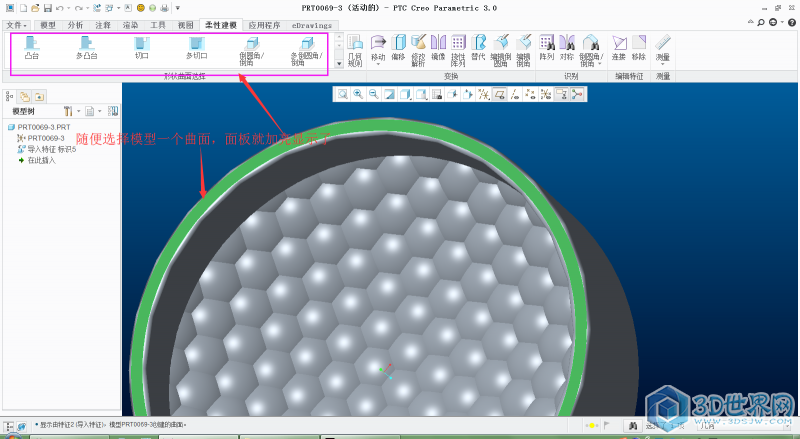Select the 倒圆角/倒角 shape selection tool
This screenshot has width=800, height=439.
coord(252,51)
